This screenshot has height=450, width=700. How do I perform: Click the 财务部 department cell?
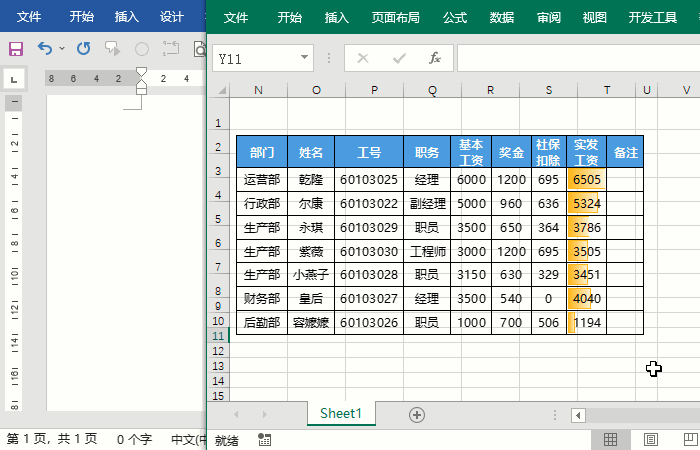262,298
